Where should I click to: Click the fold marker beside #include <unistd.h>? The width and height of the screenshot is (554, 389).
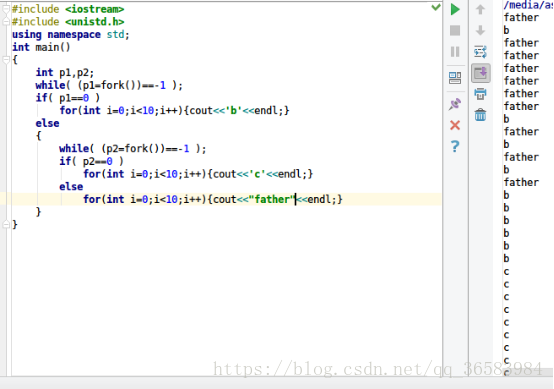coord(6,22)
